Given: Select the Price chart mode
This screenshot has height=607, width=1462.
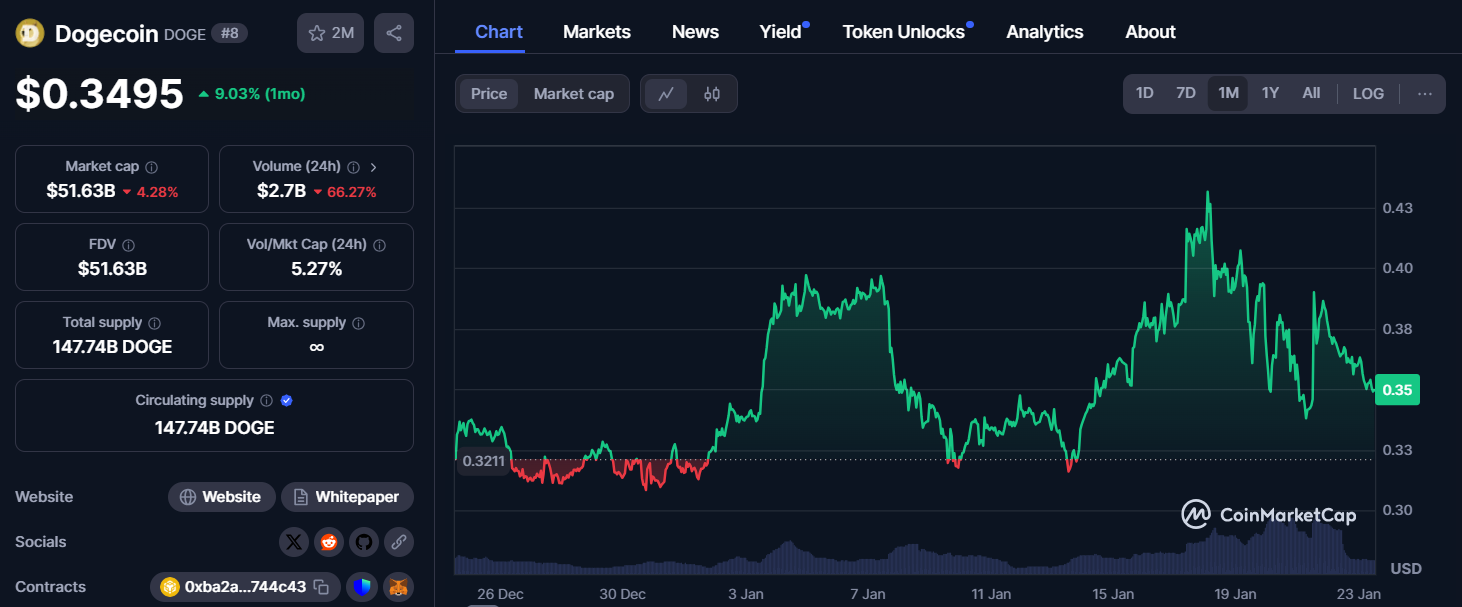Looking at the screenshot, I should pyautogui.click(x=489, y=94).
